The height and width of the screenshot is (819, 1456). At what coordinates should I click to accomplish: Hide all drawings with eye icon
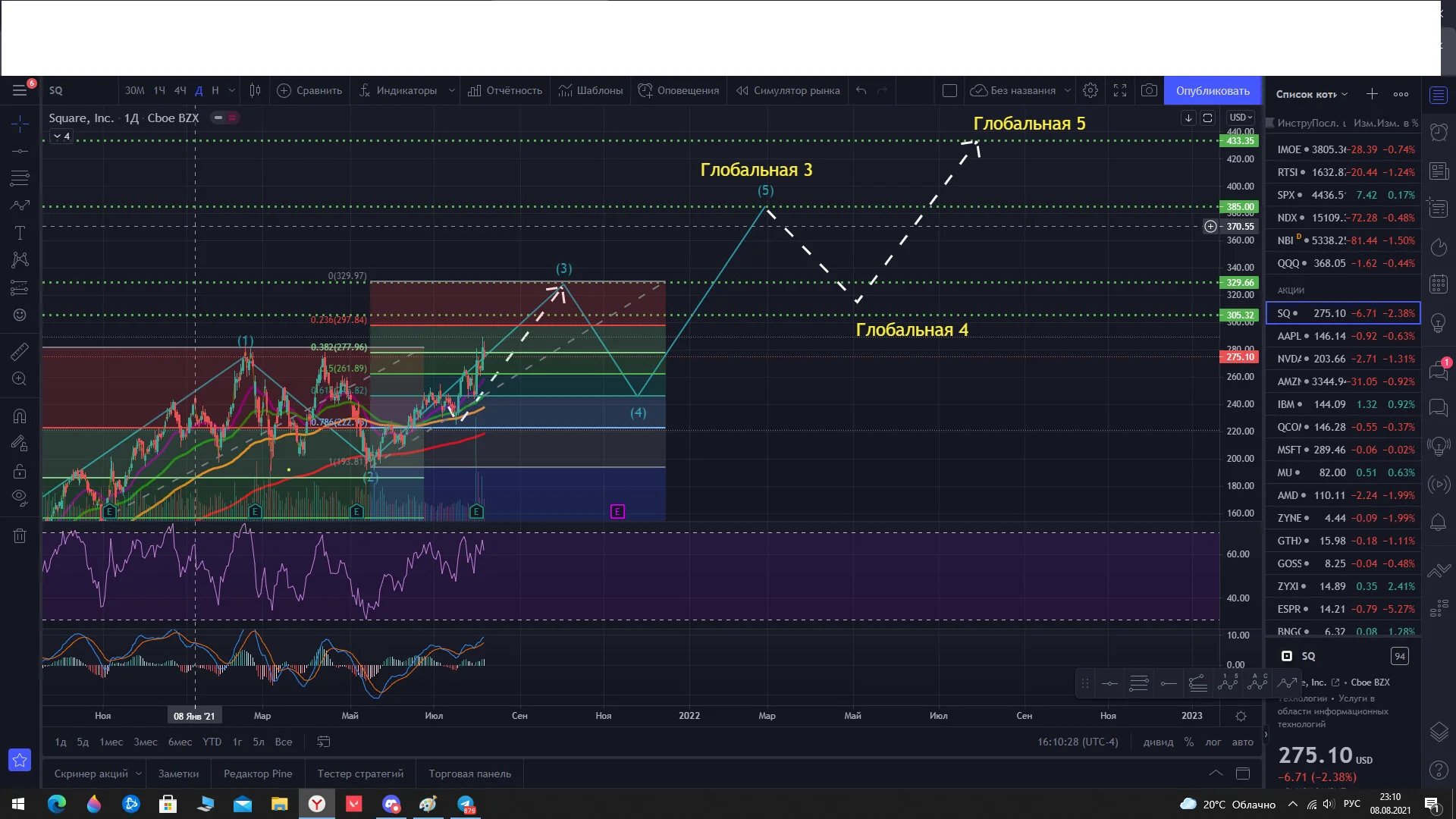click(20, 497)
